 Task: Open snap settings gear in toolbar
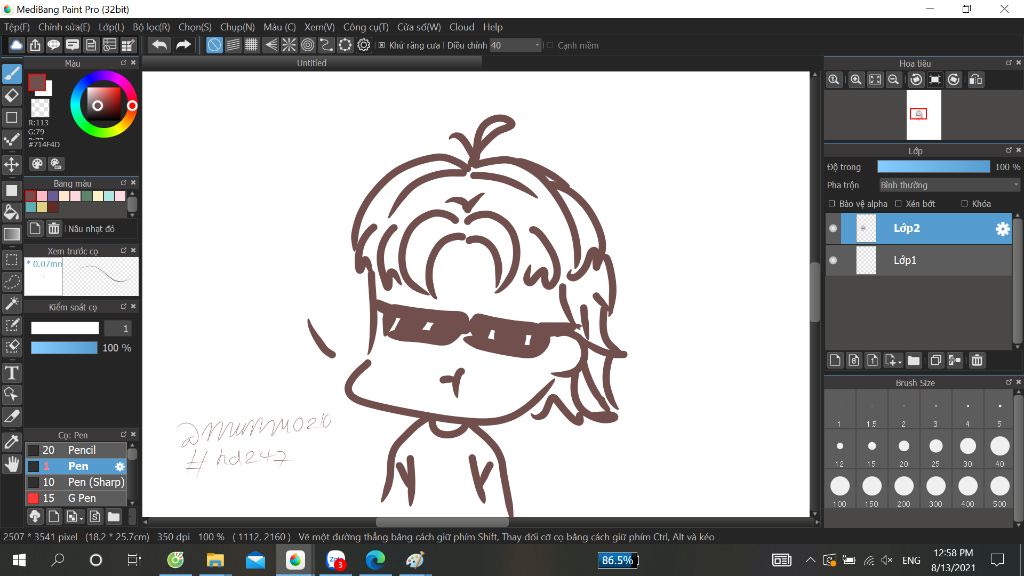364,45
